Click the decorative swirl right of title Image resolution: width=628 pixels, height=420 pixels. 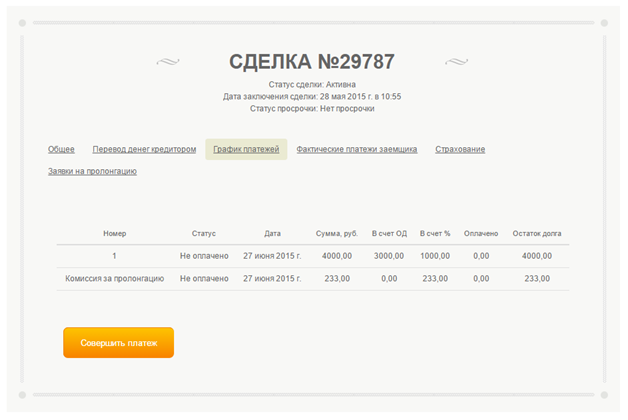456,62
